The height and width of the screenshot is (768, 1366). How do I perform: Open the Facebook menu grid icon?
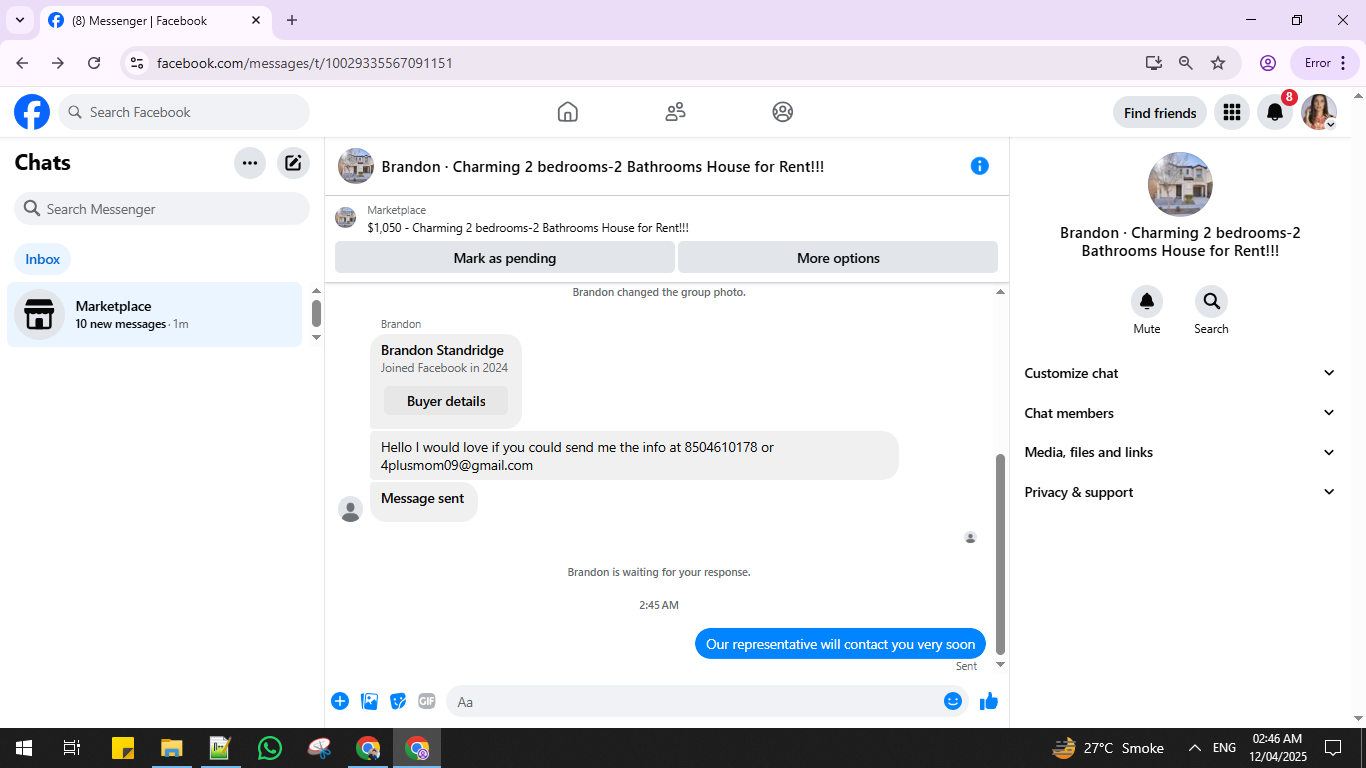click(x=1232, y=112)
